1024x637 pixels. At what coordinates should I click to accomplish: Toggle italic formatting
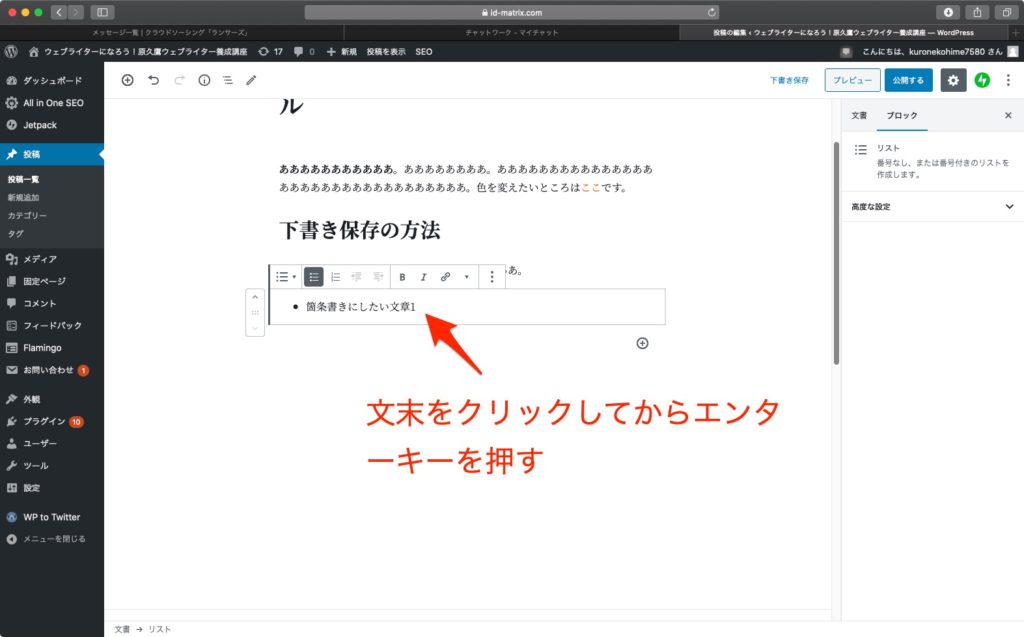pyautogui.click(x=423, y=277)
